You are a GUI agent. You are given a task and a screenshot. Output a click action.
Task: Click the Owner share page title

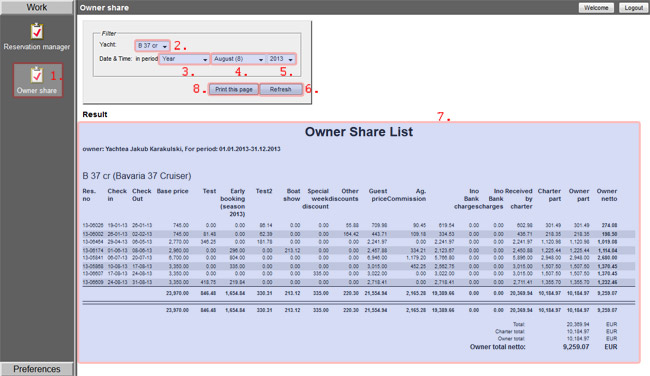click(x=104, y=7)
